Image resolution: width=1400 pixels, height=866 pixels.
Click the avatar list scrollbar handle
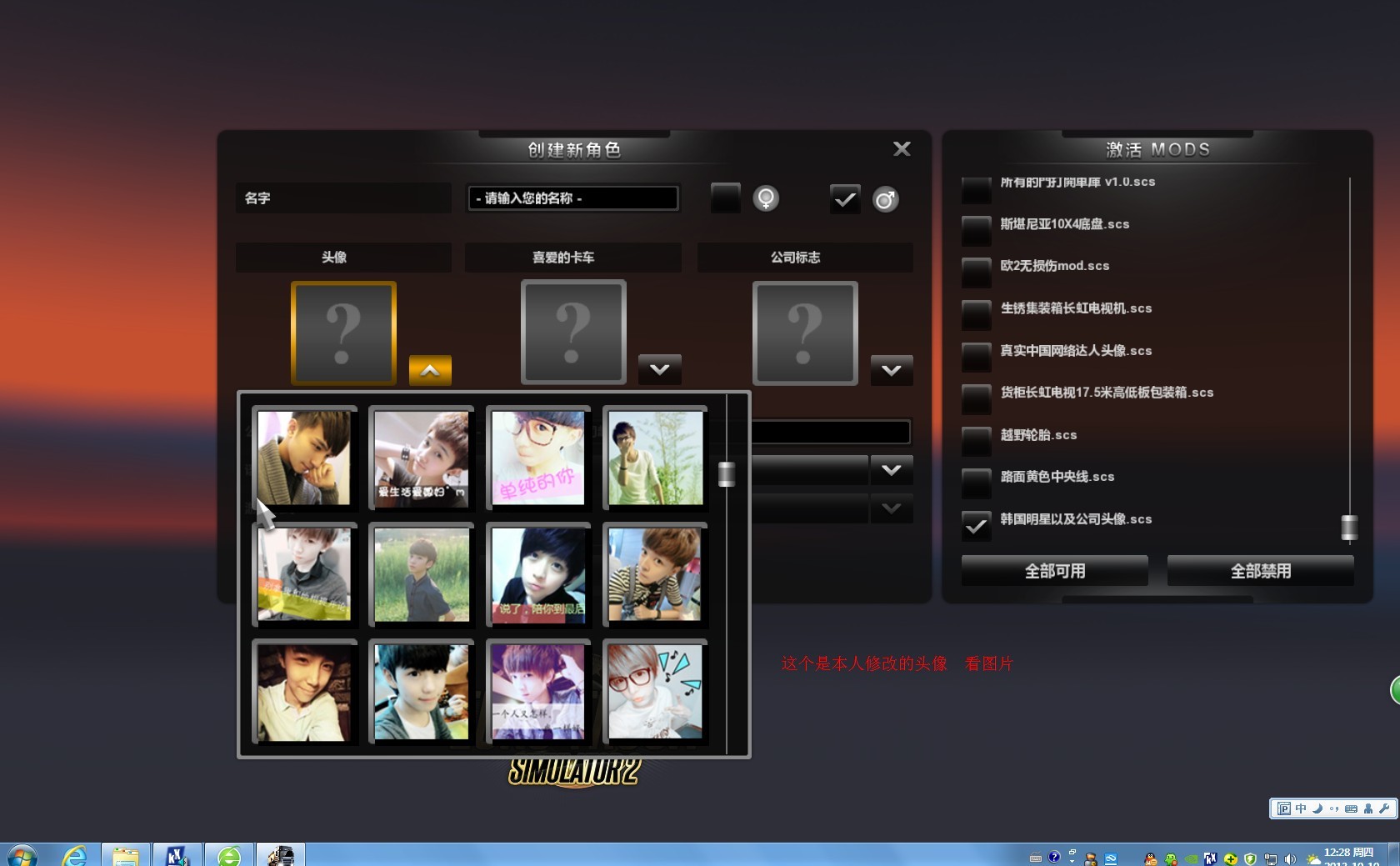pyautogui.click(x=727, y=473)
